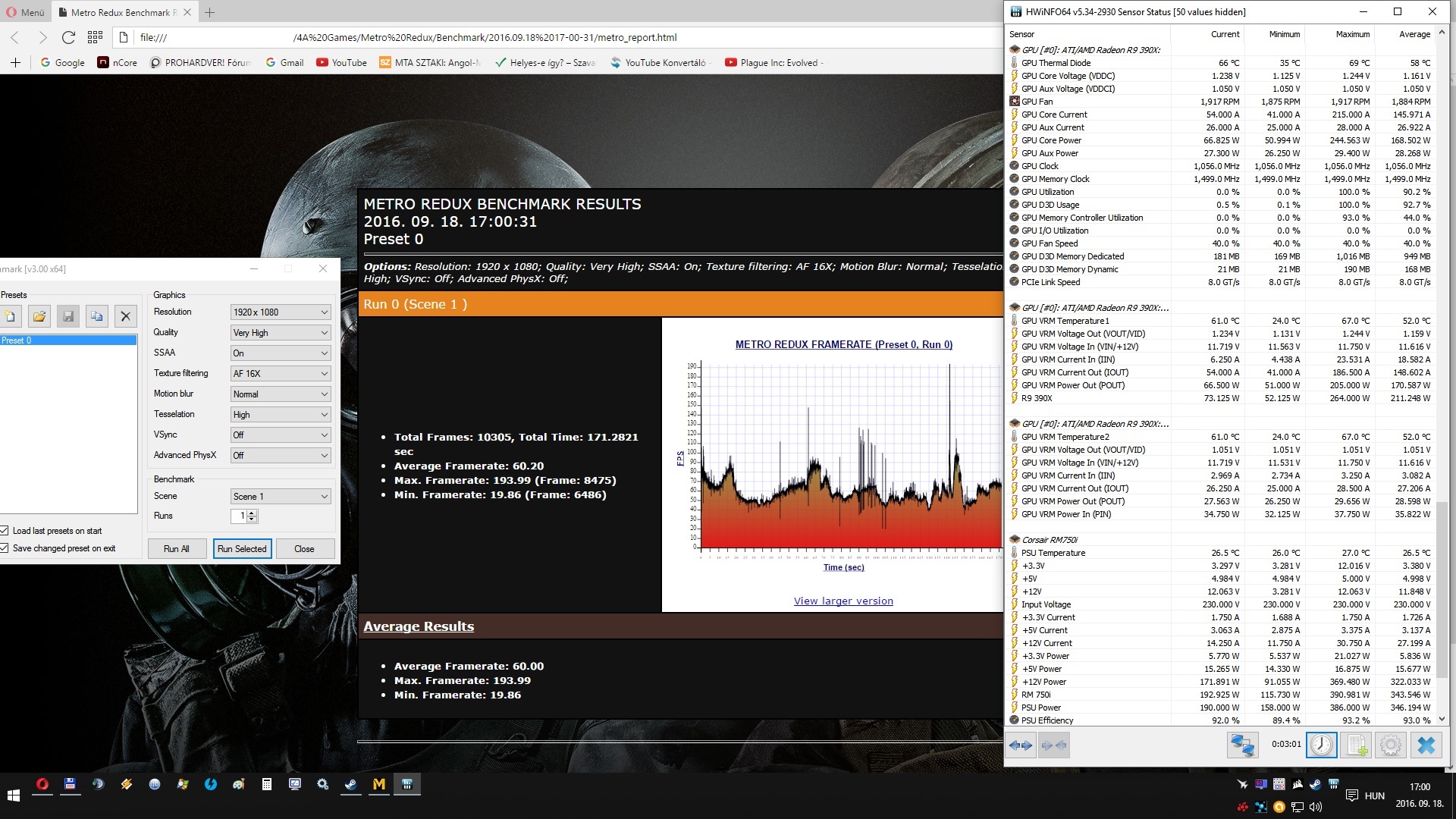The height and width of the screenshot is (819, 1456).
Task: Click METRO REDUX FRAMERATE chart title link
Action: pos(844,345)
